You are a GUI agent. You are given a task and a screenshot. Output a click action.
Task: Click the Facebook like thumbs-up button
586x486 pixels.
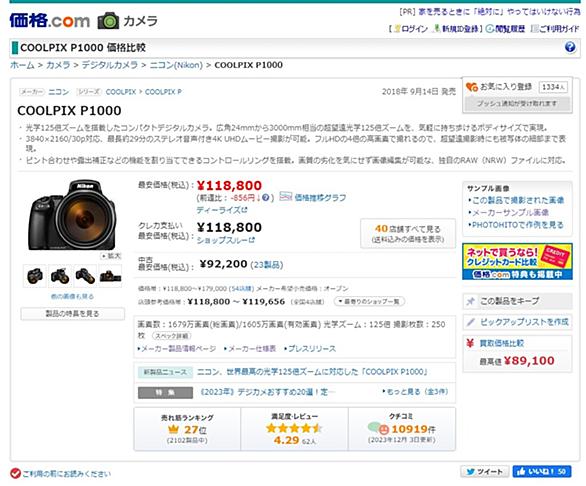542,471
